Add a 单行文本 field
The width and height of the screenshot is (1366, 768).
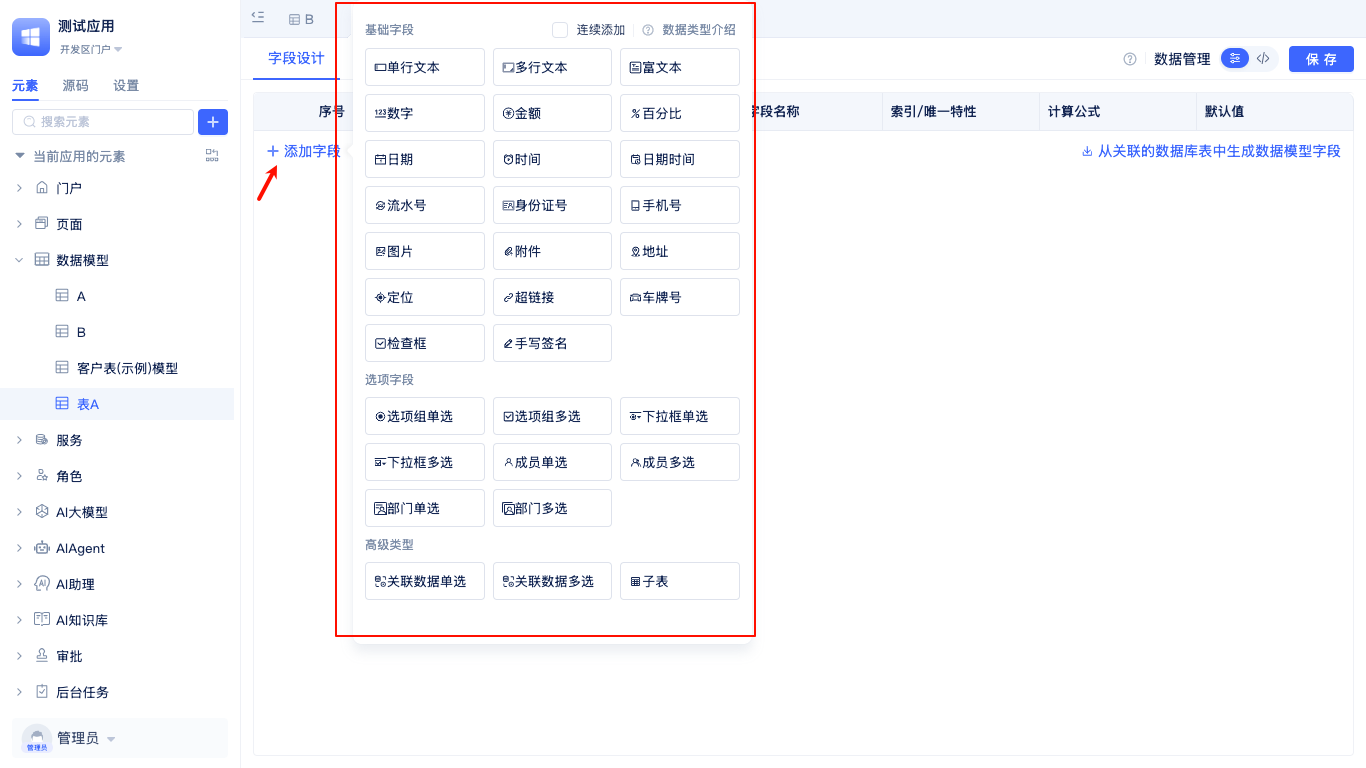tap(425, 67)
